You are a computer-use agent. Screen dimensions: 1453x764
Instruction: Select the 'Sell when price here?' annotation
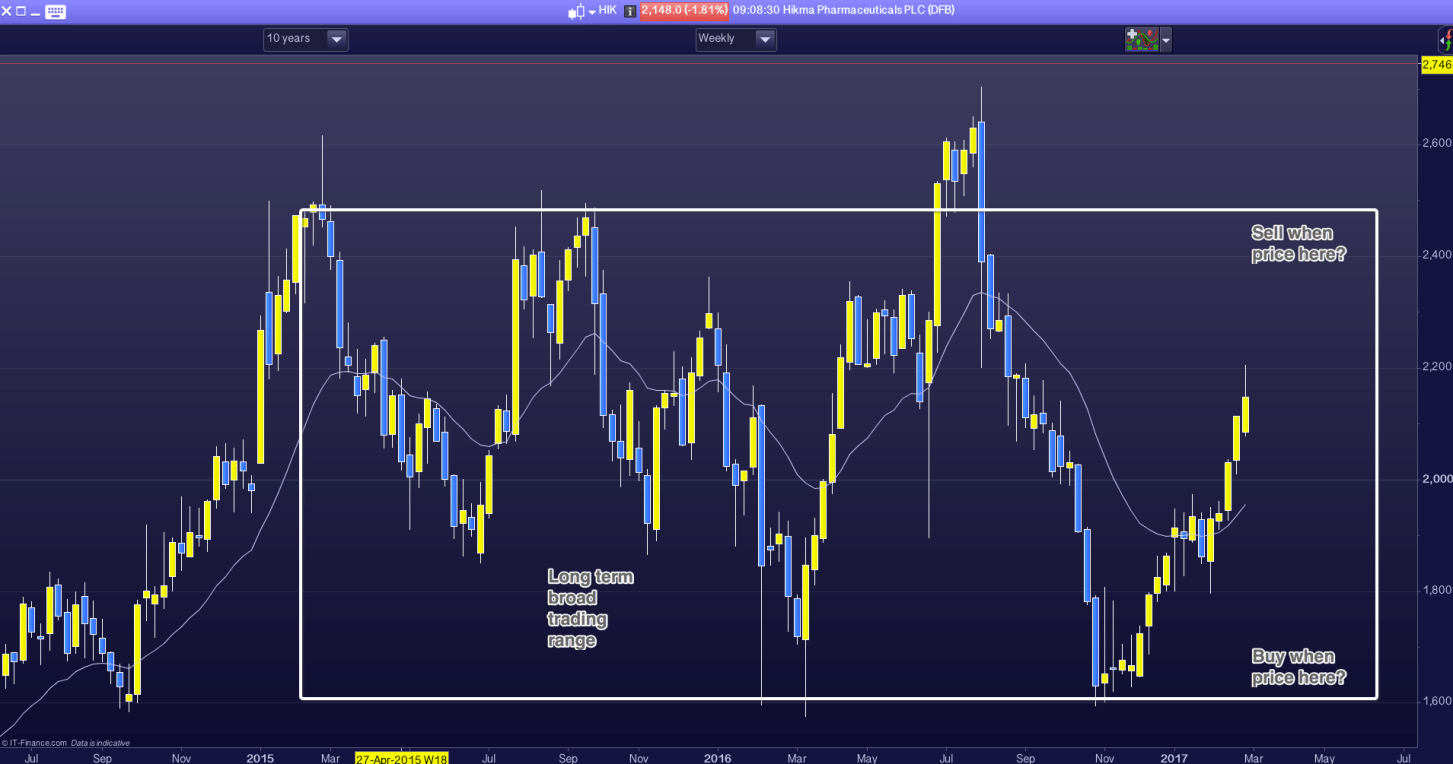(x=1298, y=244)
